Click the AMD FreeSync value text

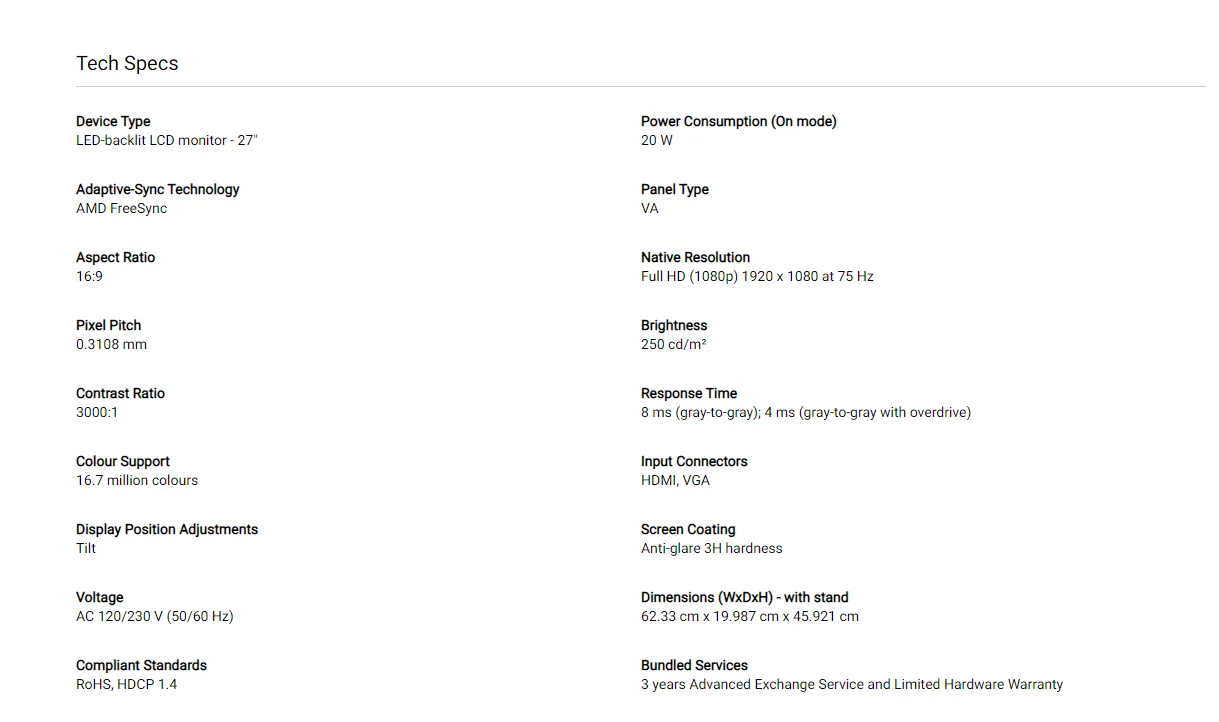coord(121,208)
